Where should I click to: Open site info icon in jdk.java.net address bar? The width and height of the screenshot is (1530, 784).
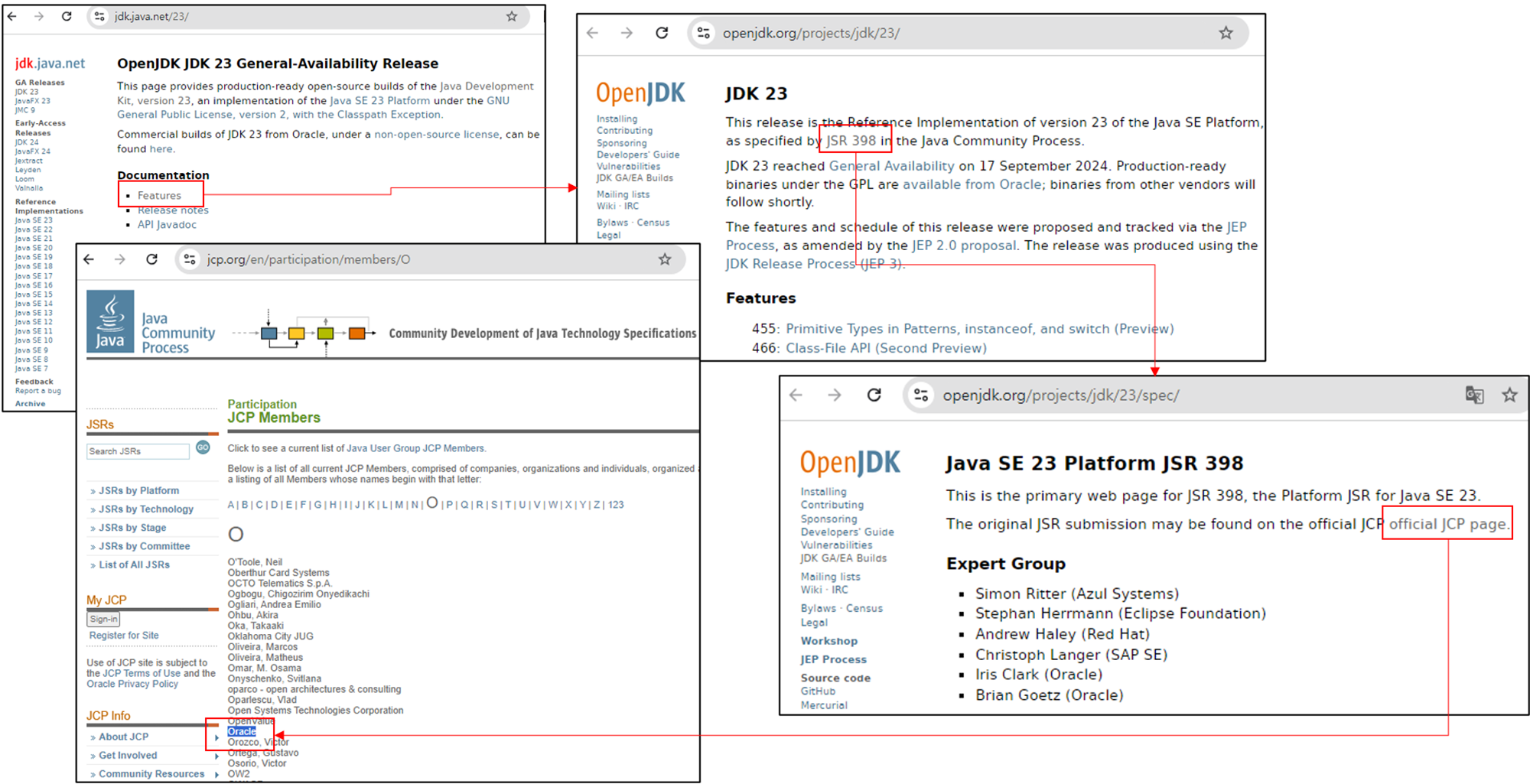point(99,16)
